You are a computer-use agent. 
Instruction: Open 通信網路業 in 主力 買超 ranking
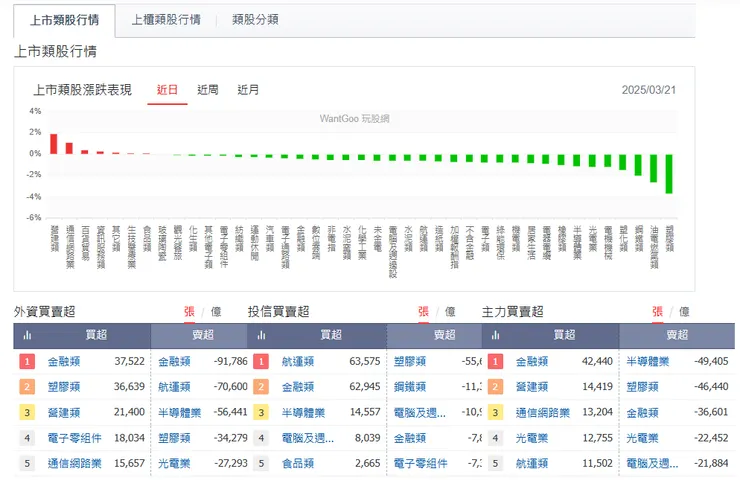coord(543,412)
